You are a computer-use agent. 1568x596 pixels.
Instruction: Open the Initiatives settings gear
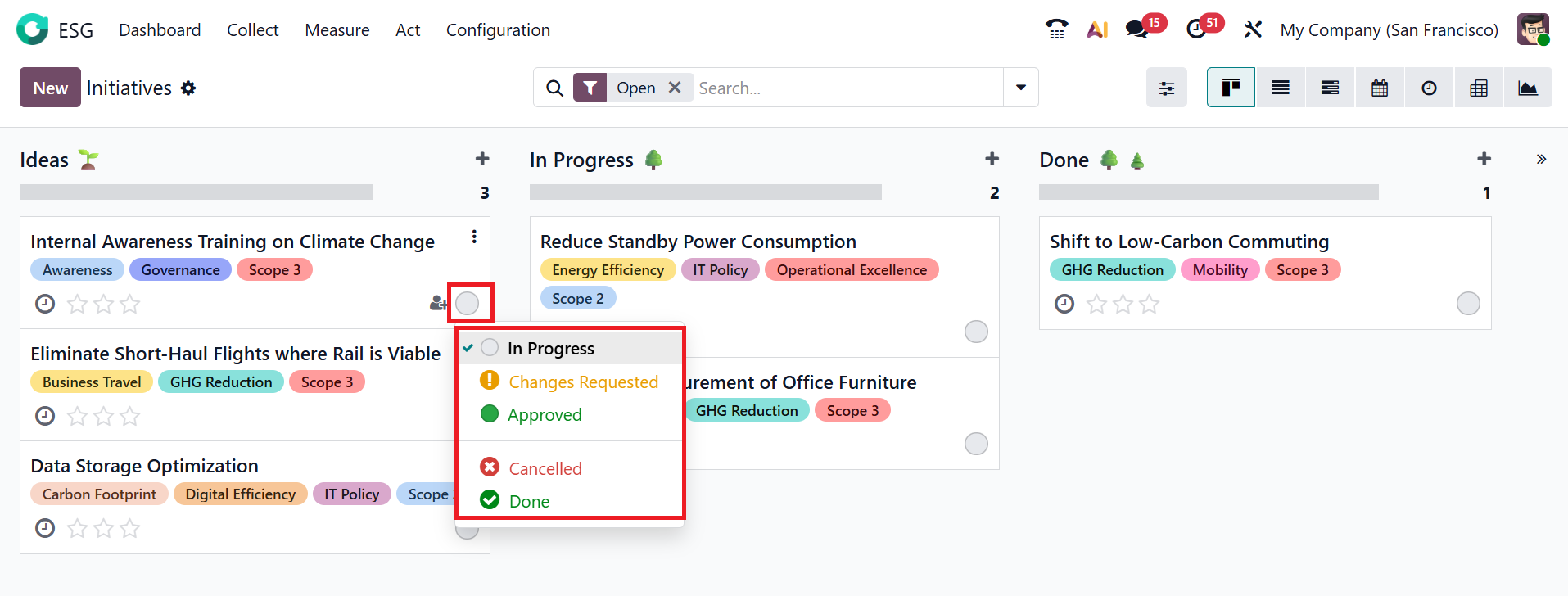[188, 88]
